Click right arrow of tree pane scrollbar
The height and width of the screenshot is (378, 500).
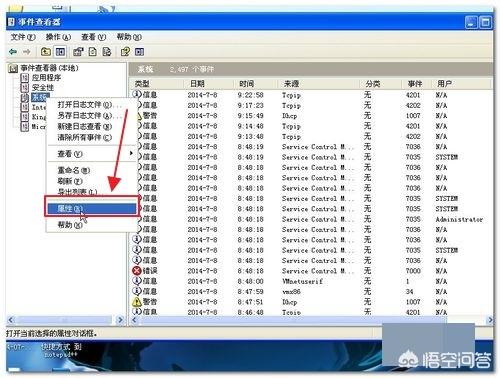click(x=120, y=320)
